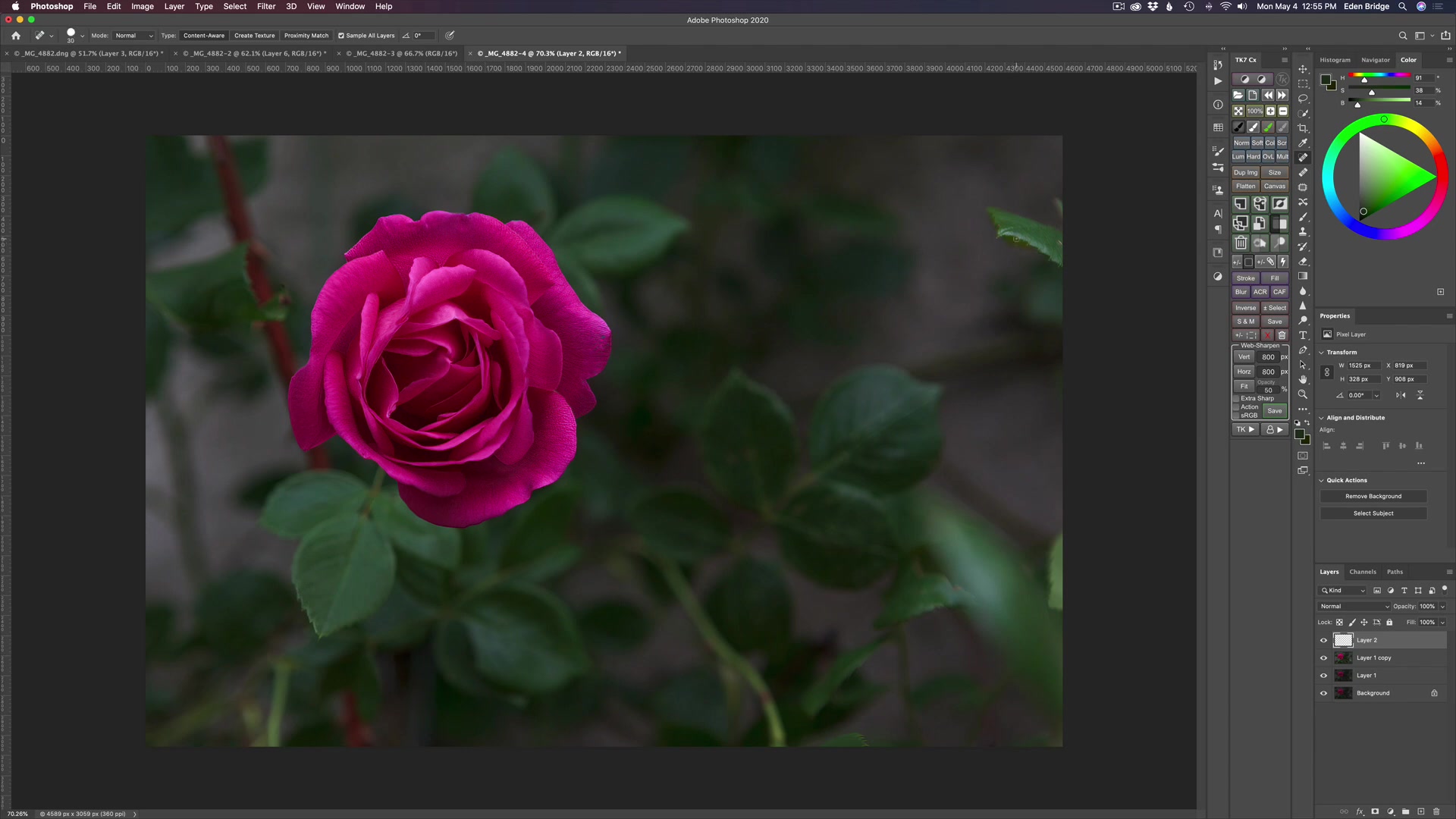
Task: Switch to the Histogram tab
Action: pyautogui.click(x=1335, y=60)
